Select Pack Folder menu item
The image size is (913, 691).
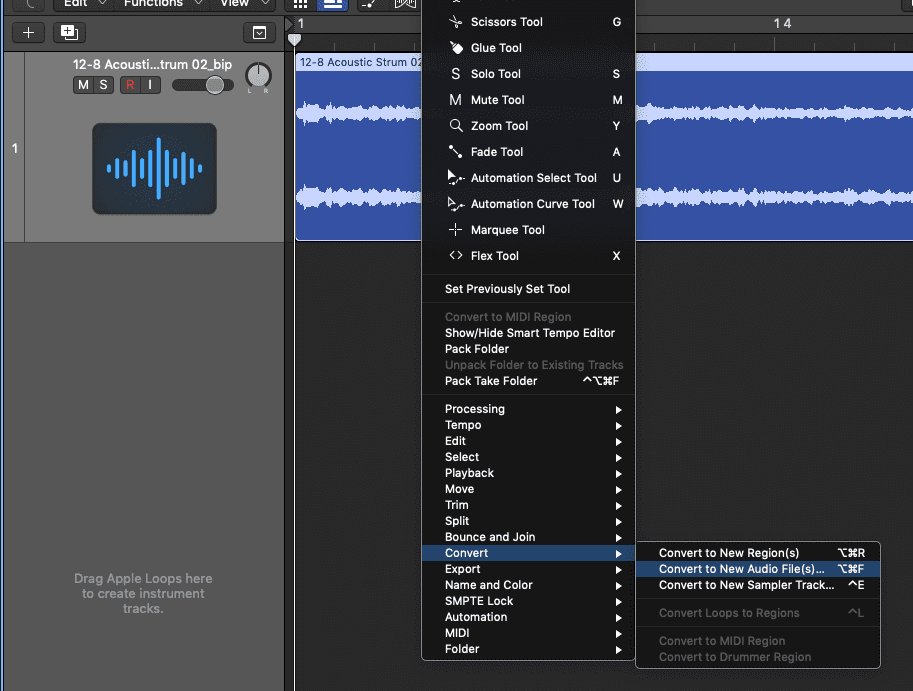[x=528, y=349]
